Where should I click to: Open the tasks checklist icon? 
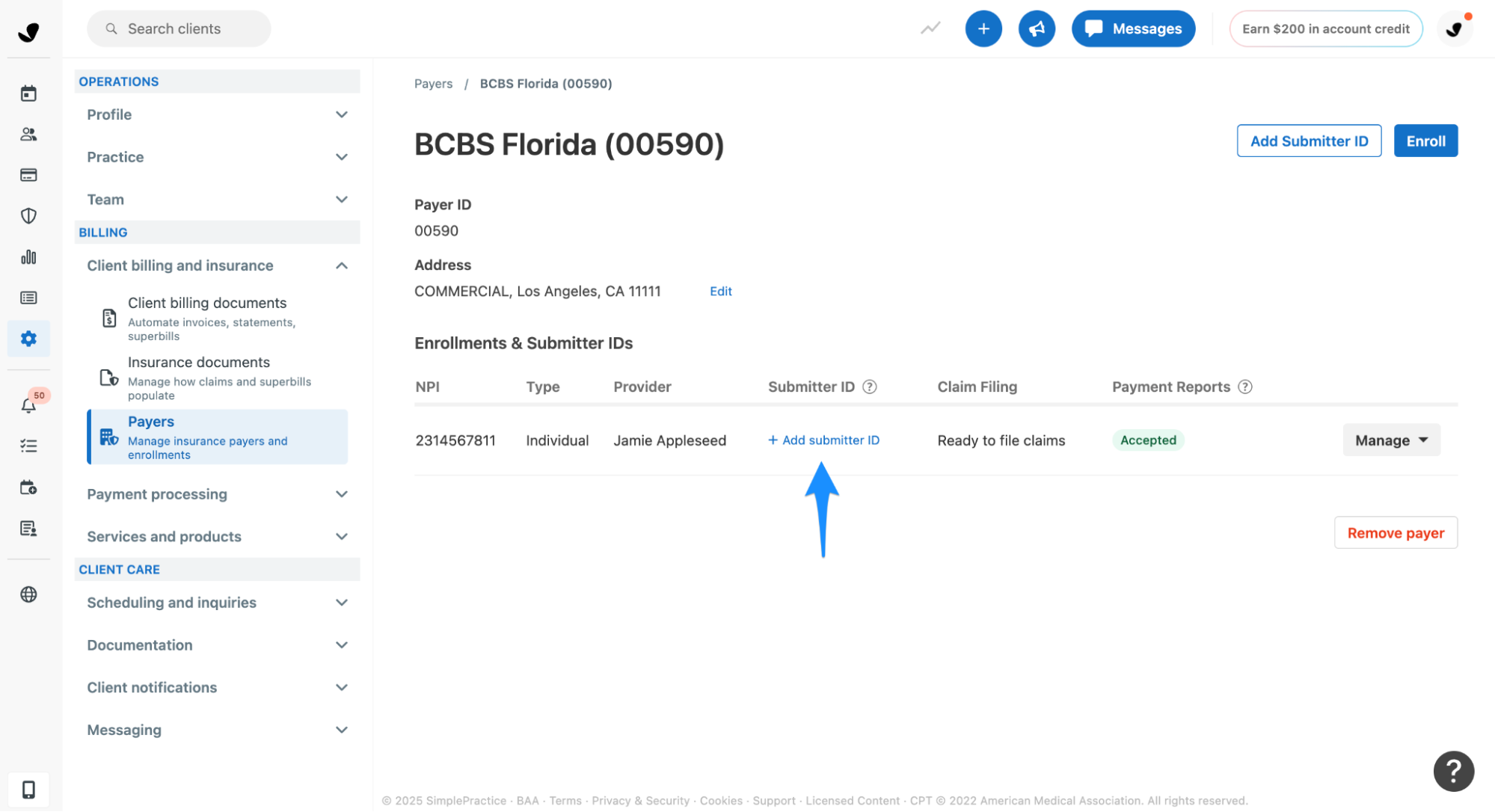pos(28,445)
